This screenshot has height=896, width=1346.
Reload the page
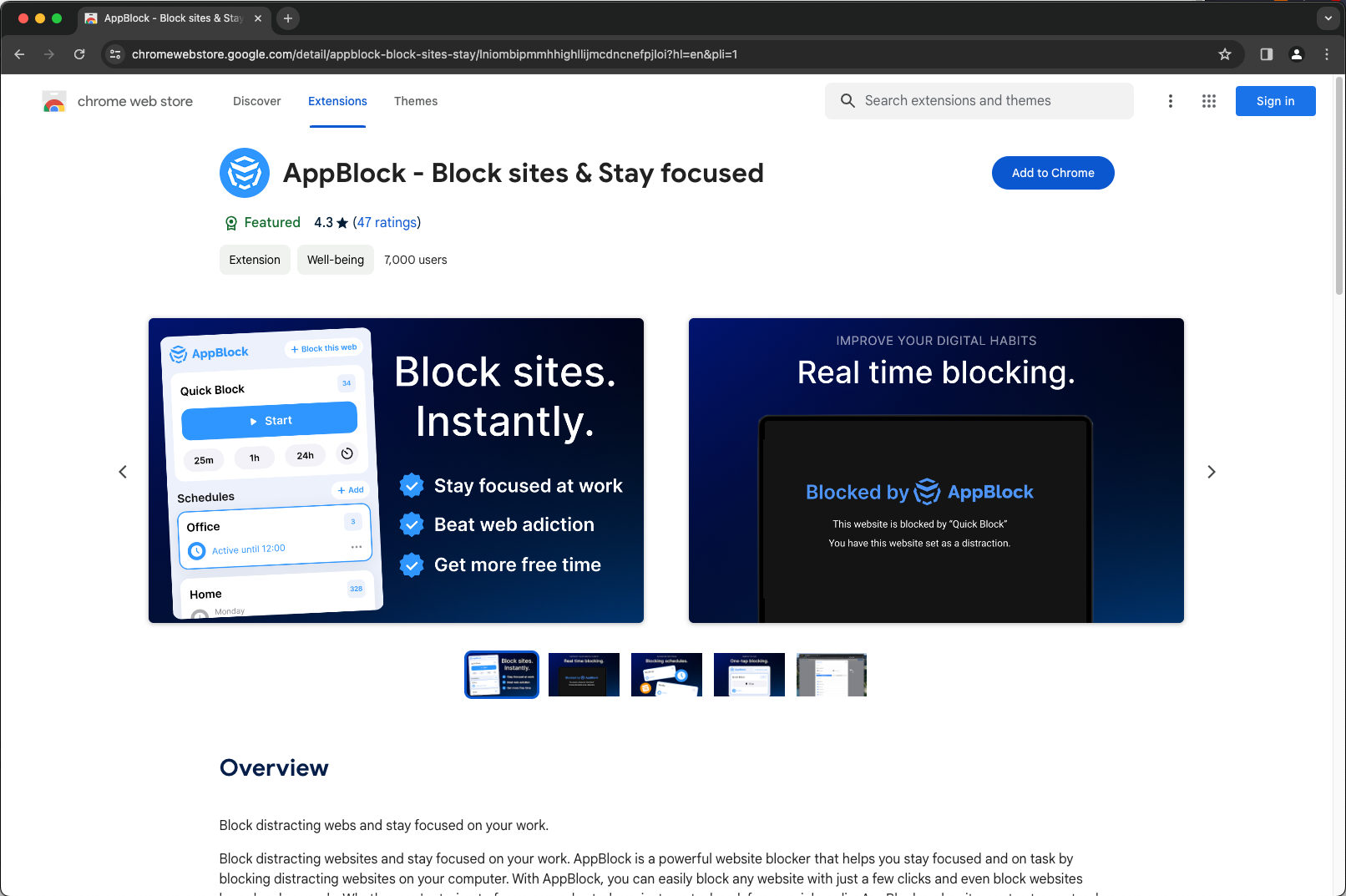coord(79,54)
